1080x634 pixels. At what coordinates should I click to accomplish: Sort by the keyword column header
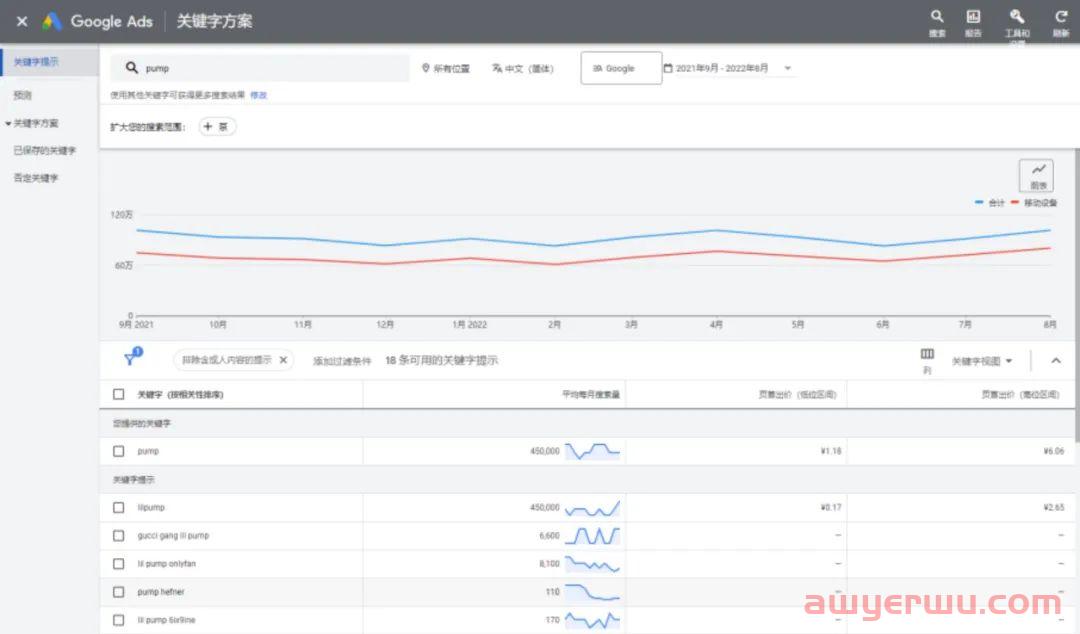coord(180,395)
